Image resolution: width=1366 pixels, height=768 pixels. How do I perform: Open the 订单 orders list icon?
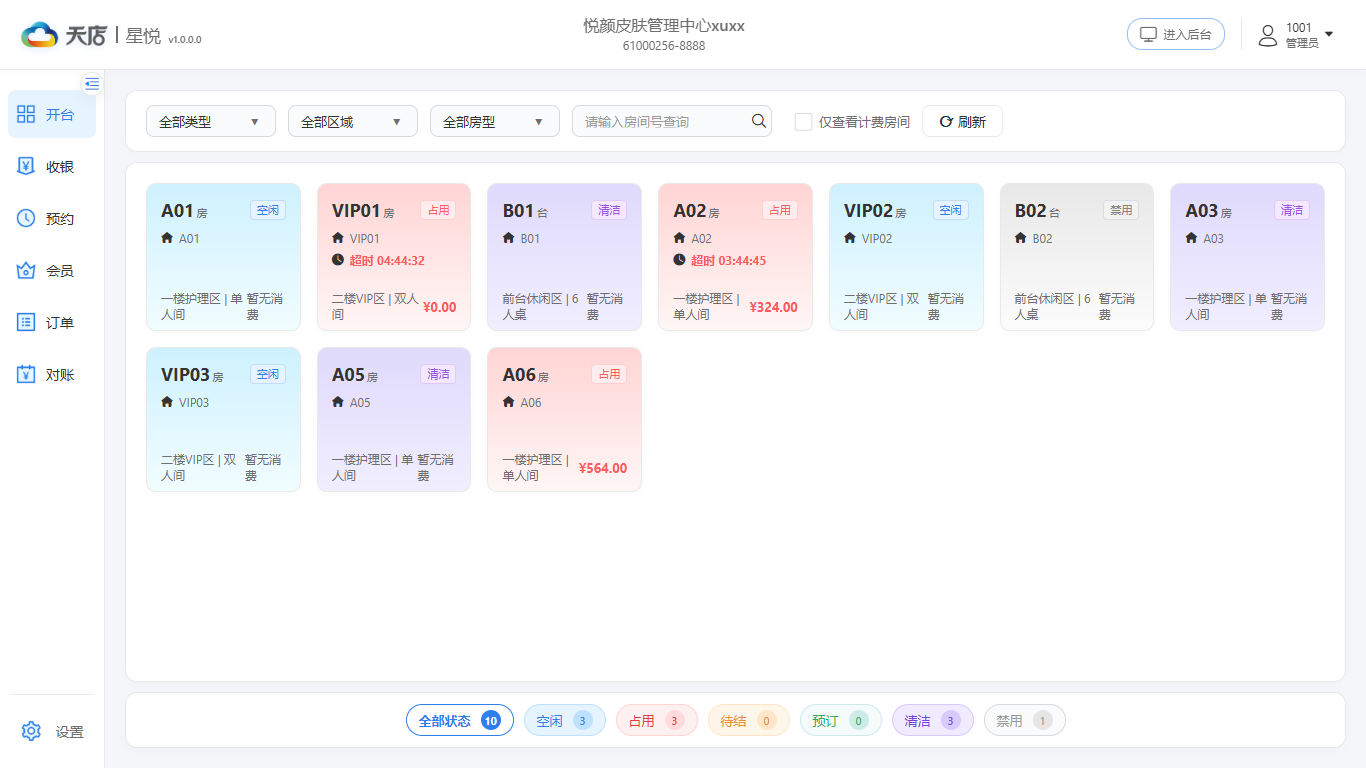(x=26, y=322)
